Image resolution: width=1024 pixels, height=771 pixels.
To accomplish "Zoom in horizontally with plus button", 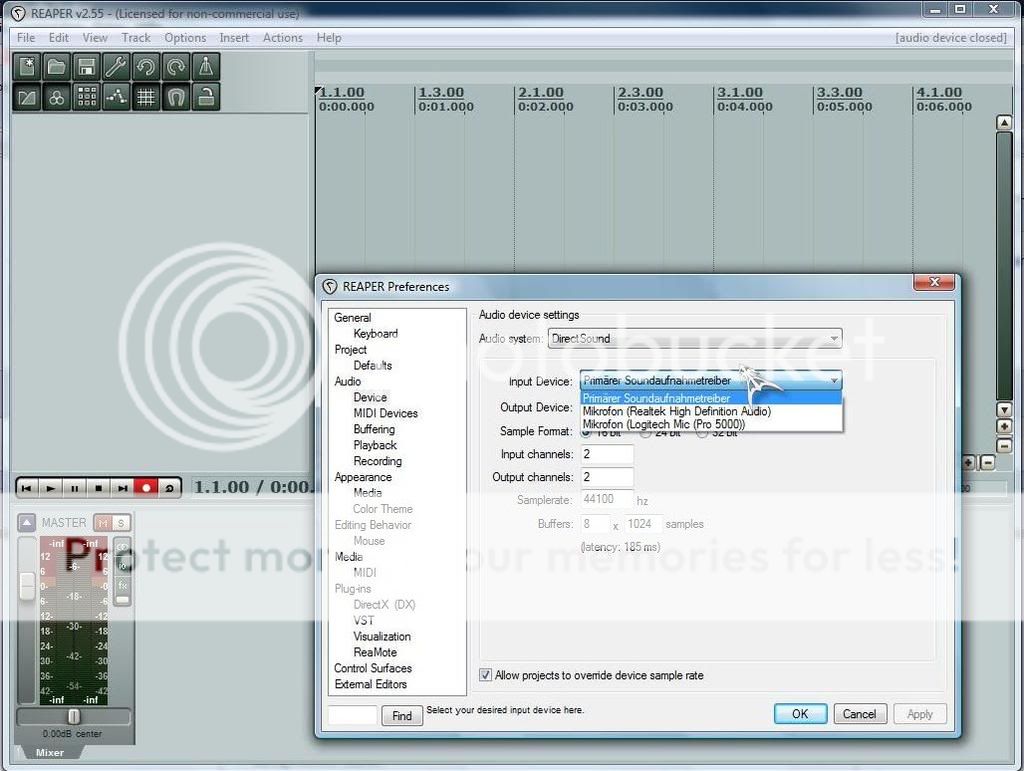I will tap(969, 463).
